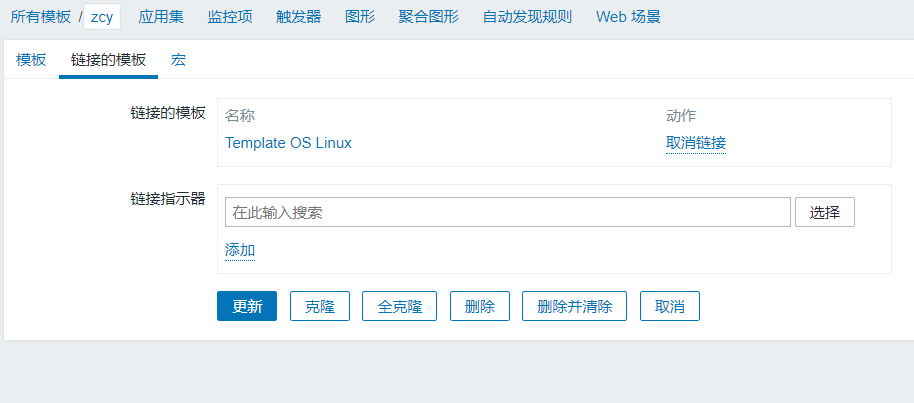Viewport: 914px width, 403px height.
Task: Select the 链接的模板 tab
Action: [x=108, y=59]
